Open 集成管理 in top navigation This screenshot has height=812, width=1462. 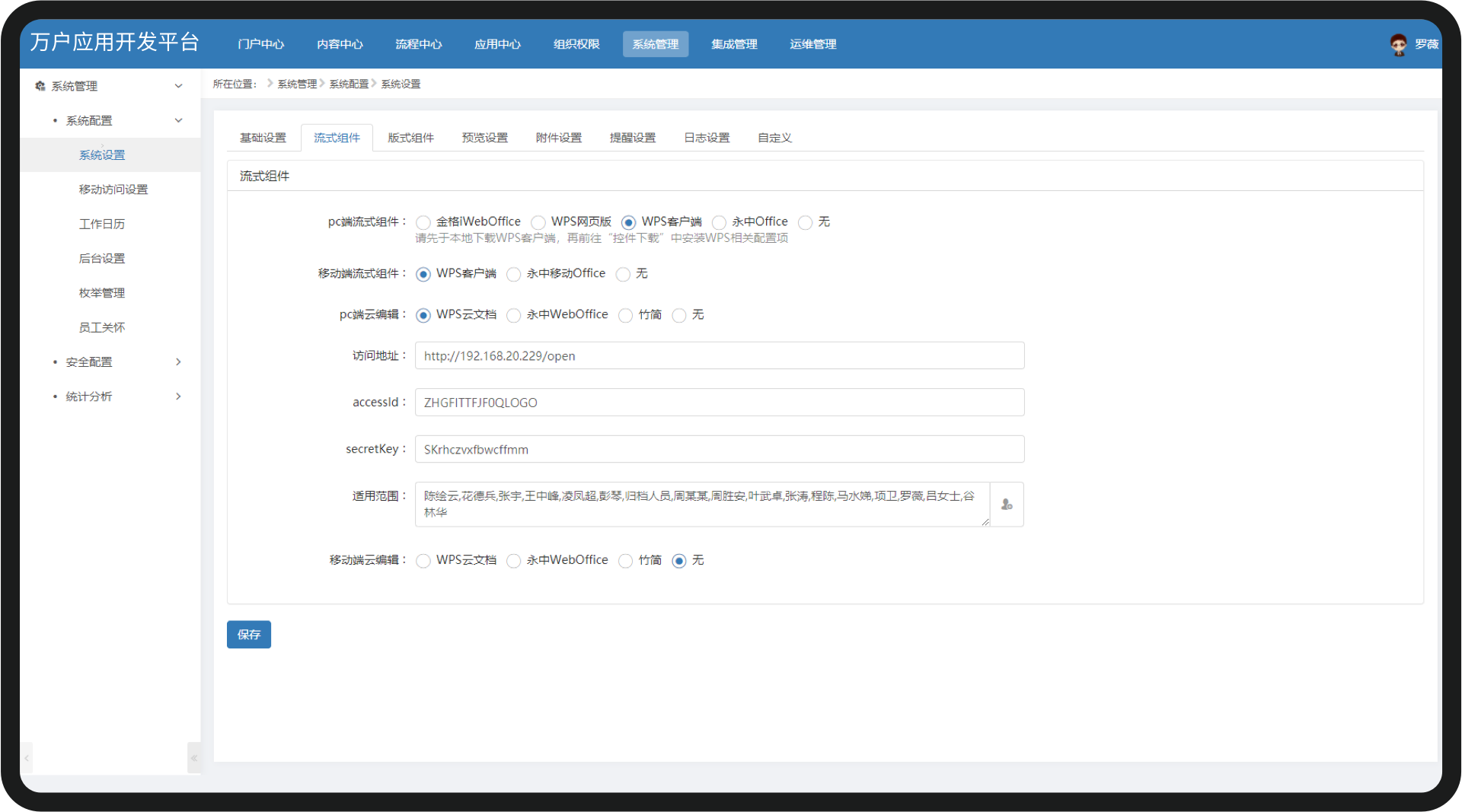(734, 44)
